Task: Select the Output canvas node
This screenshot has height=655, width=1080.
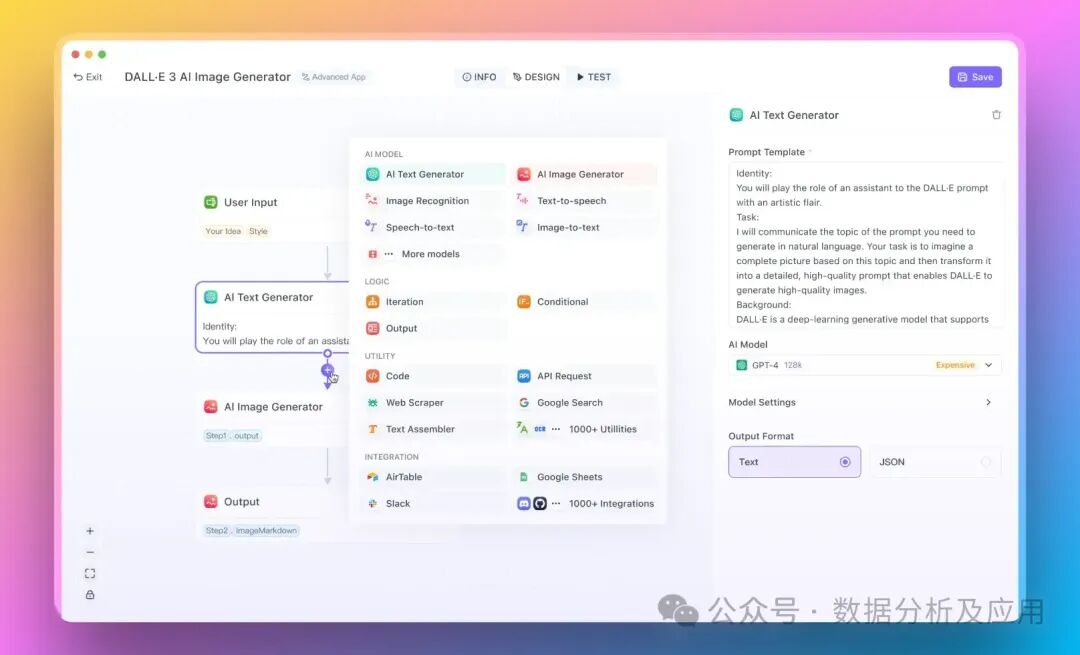Action: coord(273,514)
